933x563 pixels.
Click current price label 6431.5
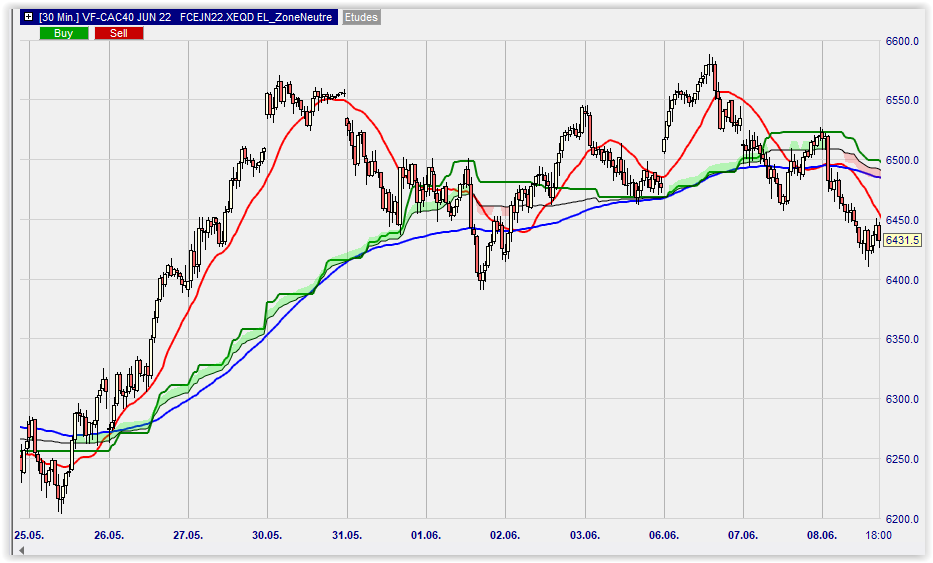902,240
